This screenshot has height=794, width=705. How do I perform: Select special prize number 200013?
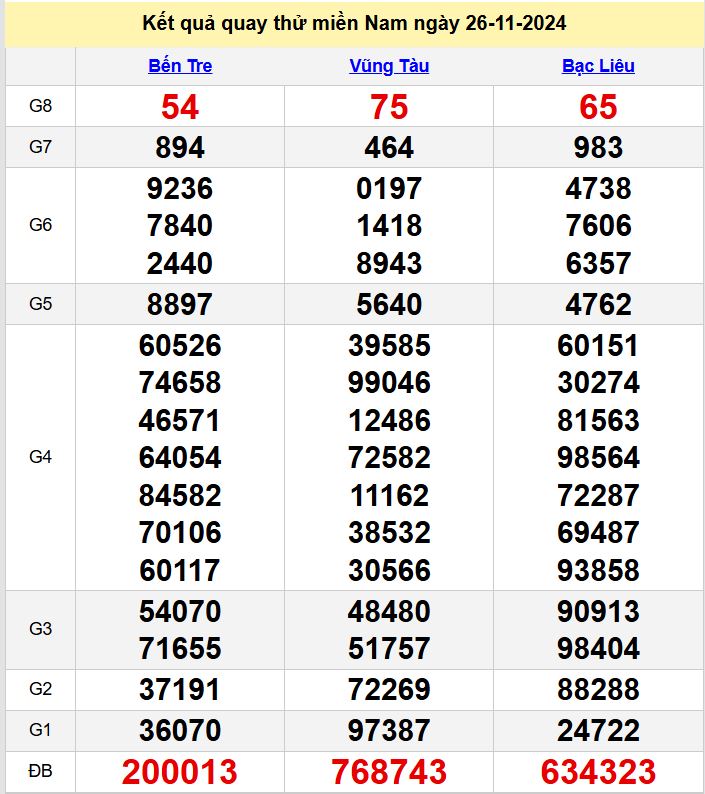[x=180, y=772]
